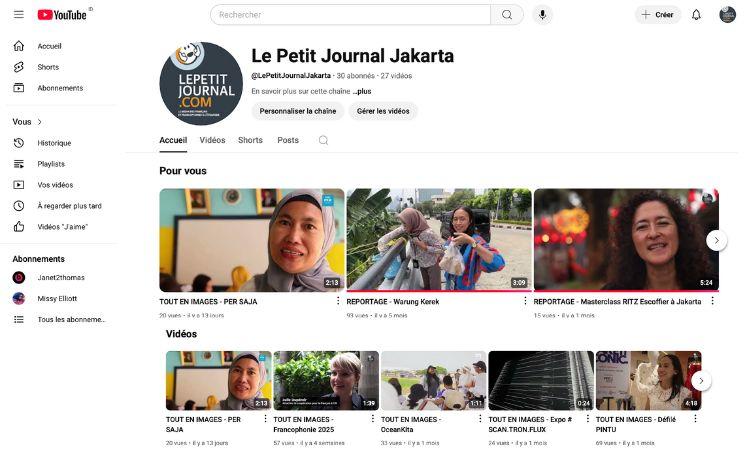The image size is (745, 465).
Task: Open Shorts from the sidebar
Action: [47, 67]
